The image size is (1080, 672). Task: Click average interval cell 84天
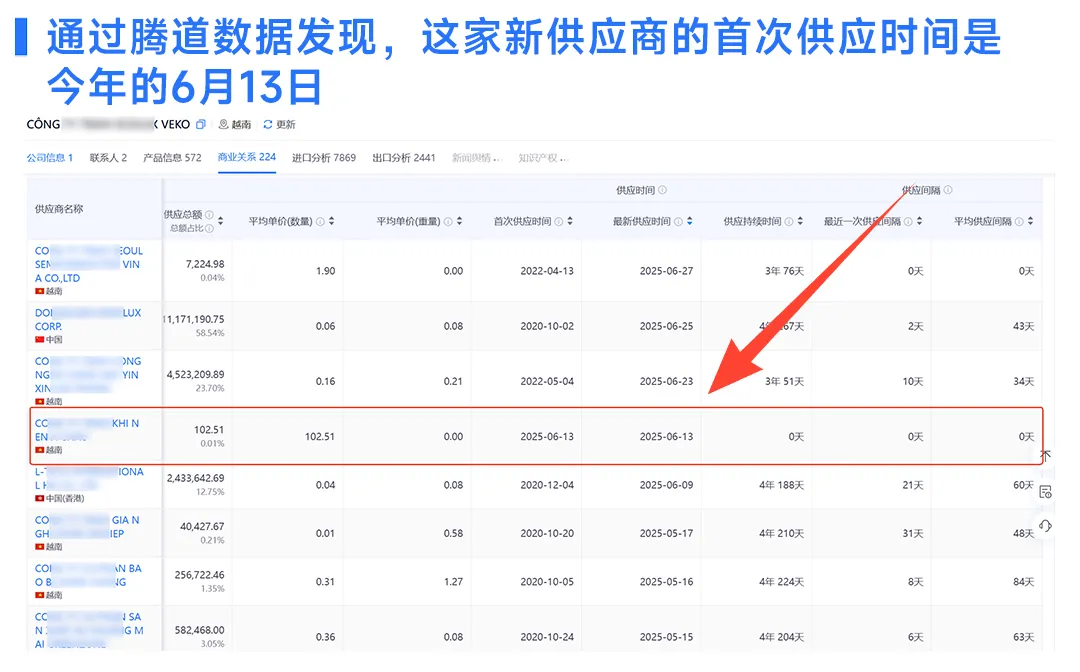(x=1024, y=582)
